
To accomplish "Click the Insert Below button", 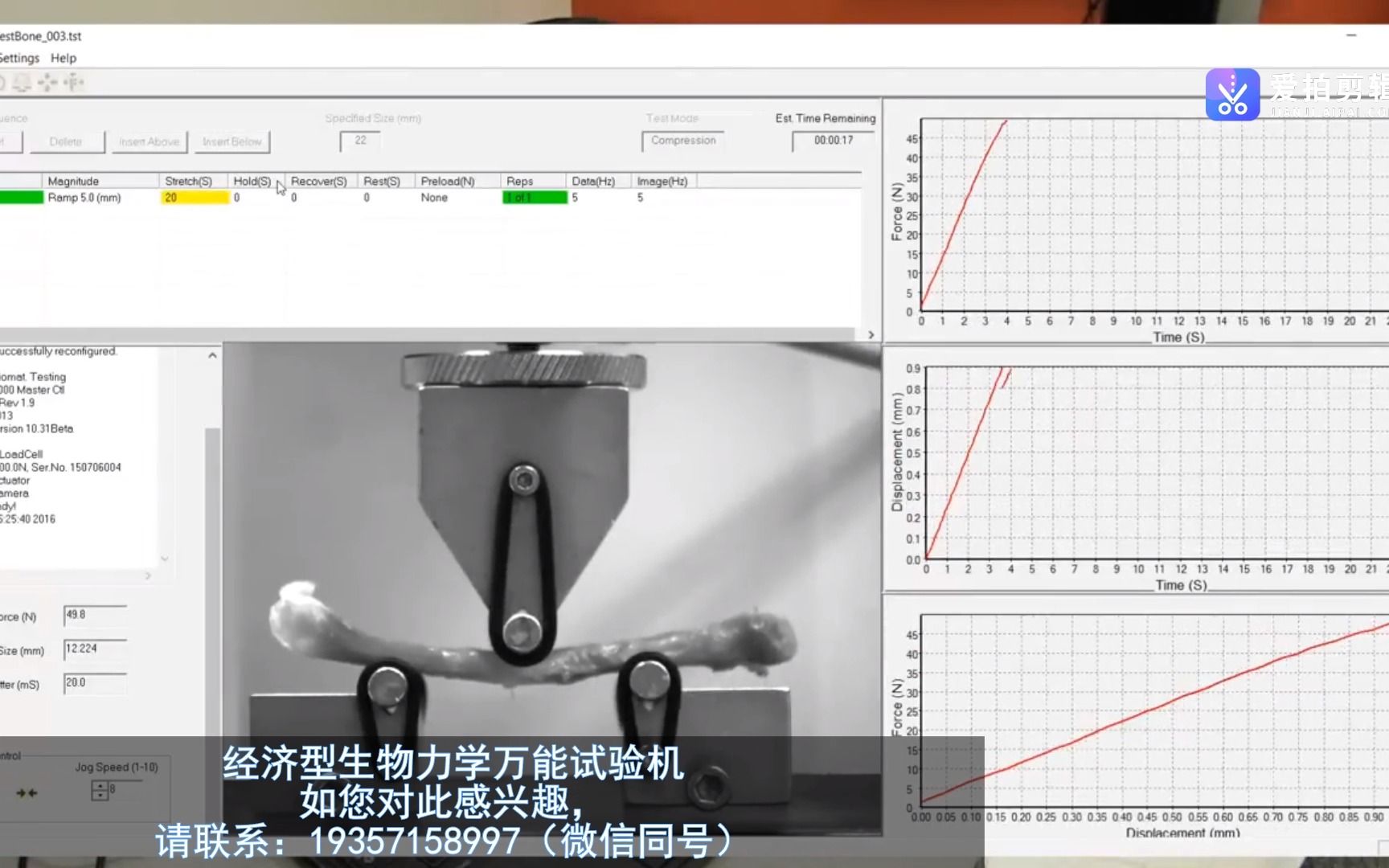I will tap(232, 142).
